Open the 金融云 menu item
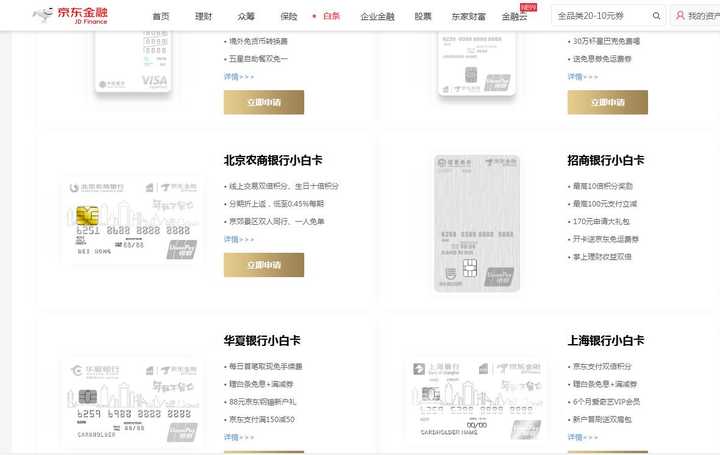The width and height of the screenshot is (720, 455). pyautogui.click(x=514, y=17)
